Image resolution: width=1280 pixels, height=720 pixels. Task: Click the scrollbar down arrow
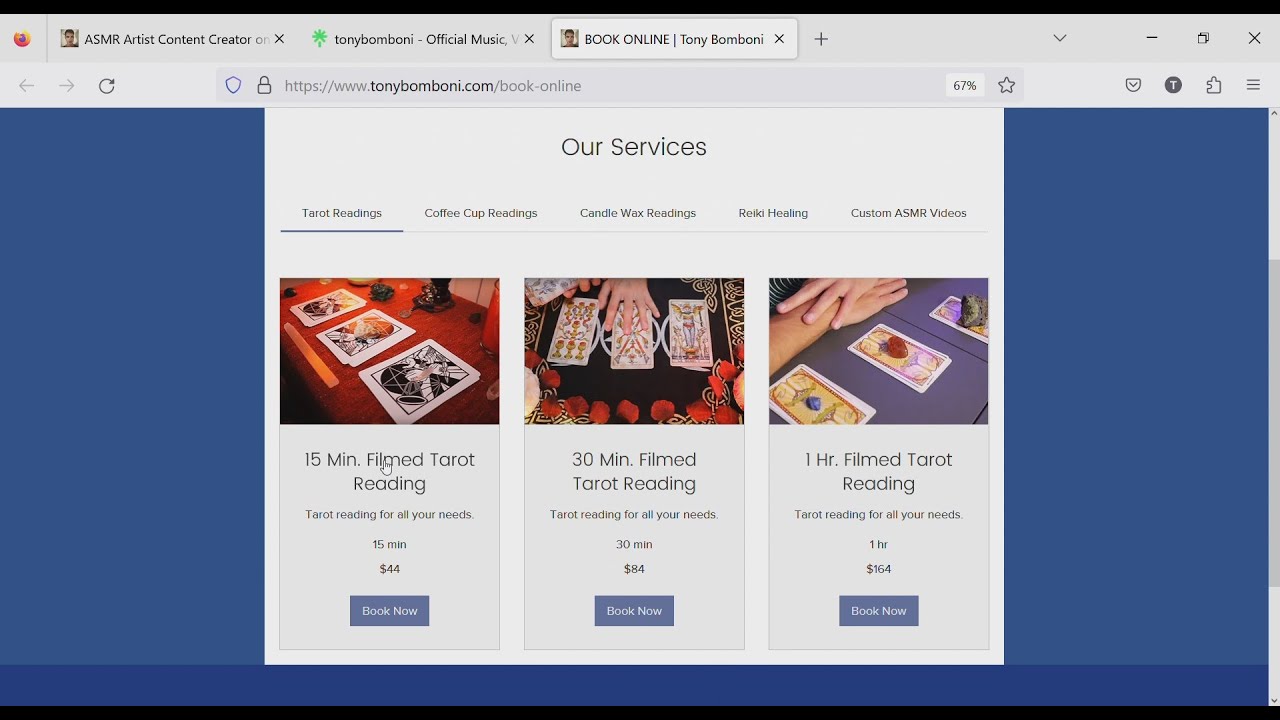point(1274,701)
